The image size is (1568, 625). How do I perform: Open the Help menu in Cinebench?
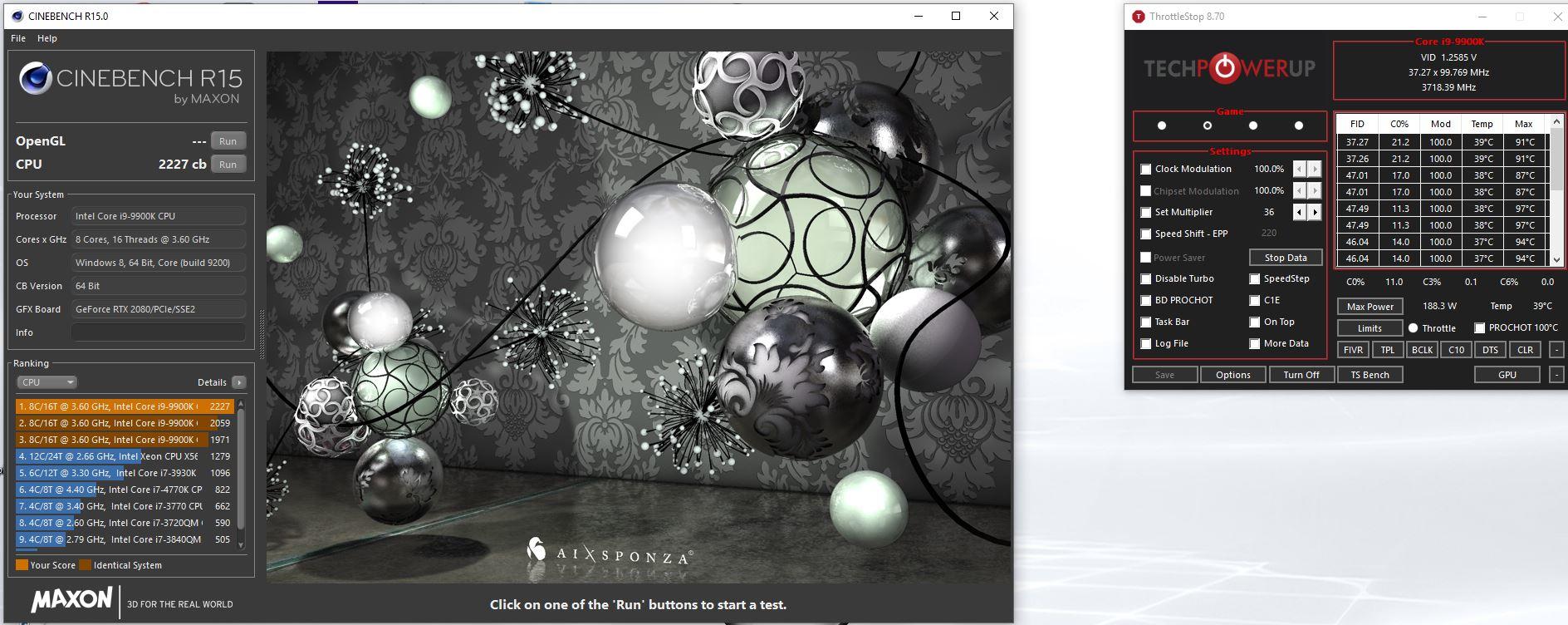(x=47, y=38)
